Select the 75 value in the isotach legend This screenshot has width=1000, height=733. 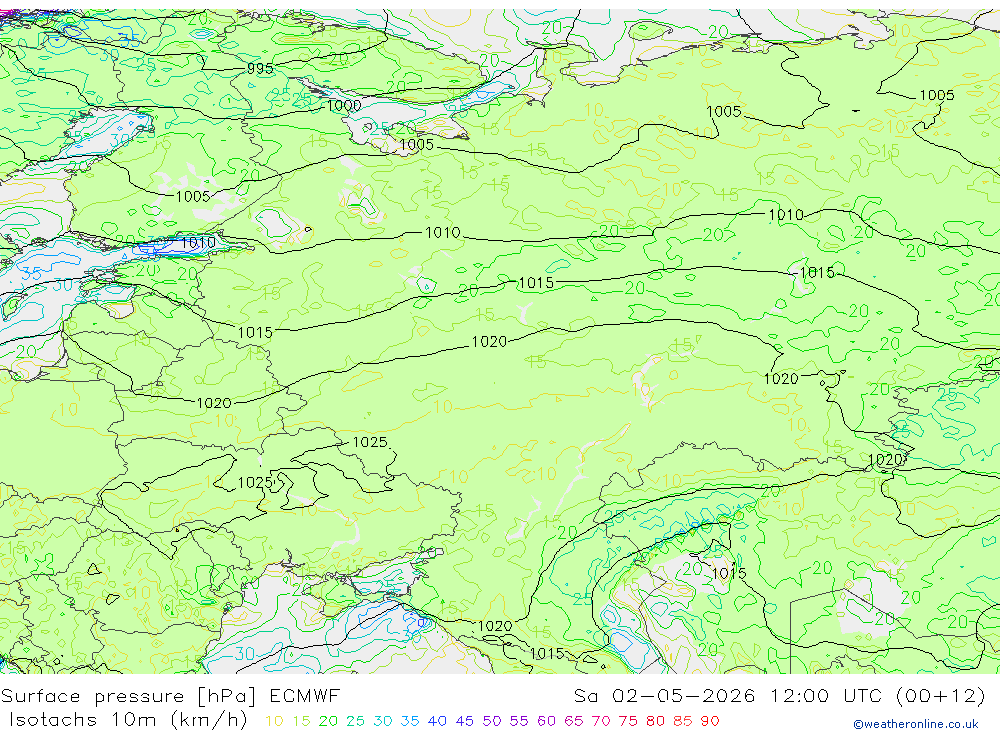point(628,722)
